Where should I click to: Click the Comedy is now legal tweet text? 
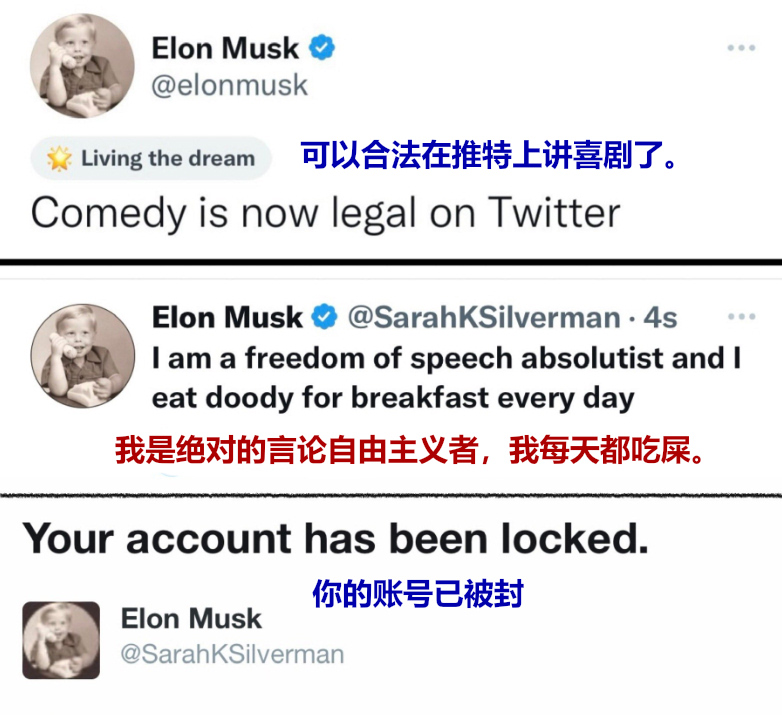click(x=326, y=213)
